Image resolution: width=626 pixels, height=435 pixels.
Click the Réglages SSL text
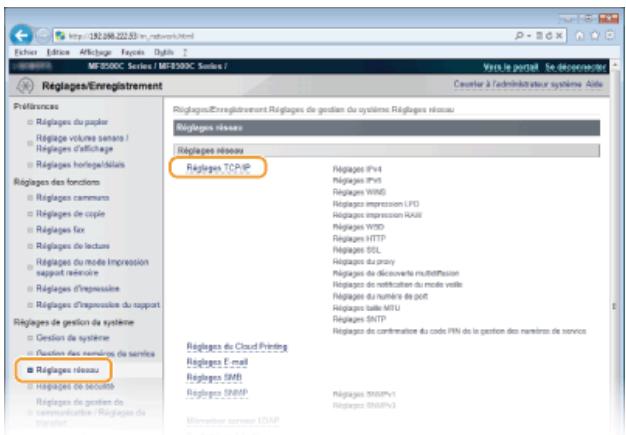coord(357,250)
